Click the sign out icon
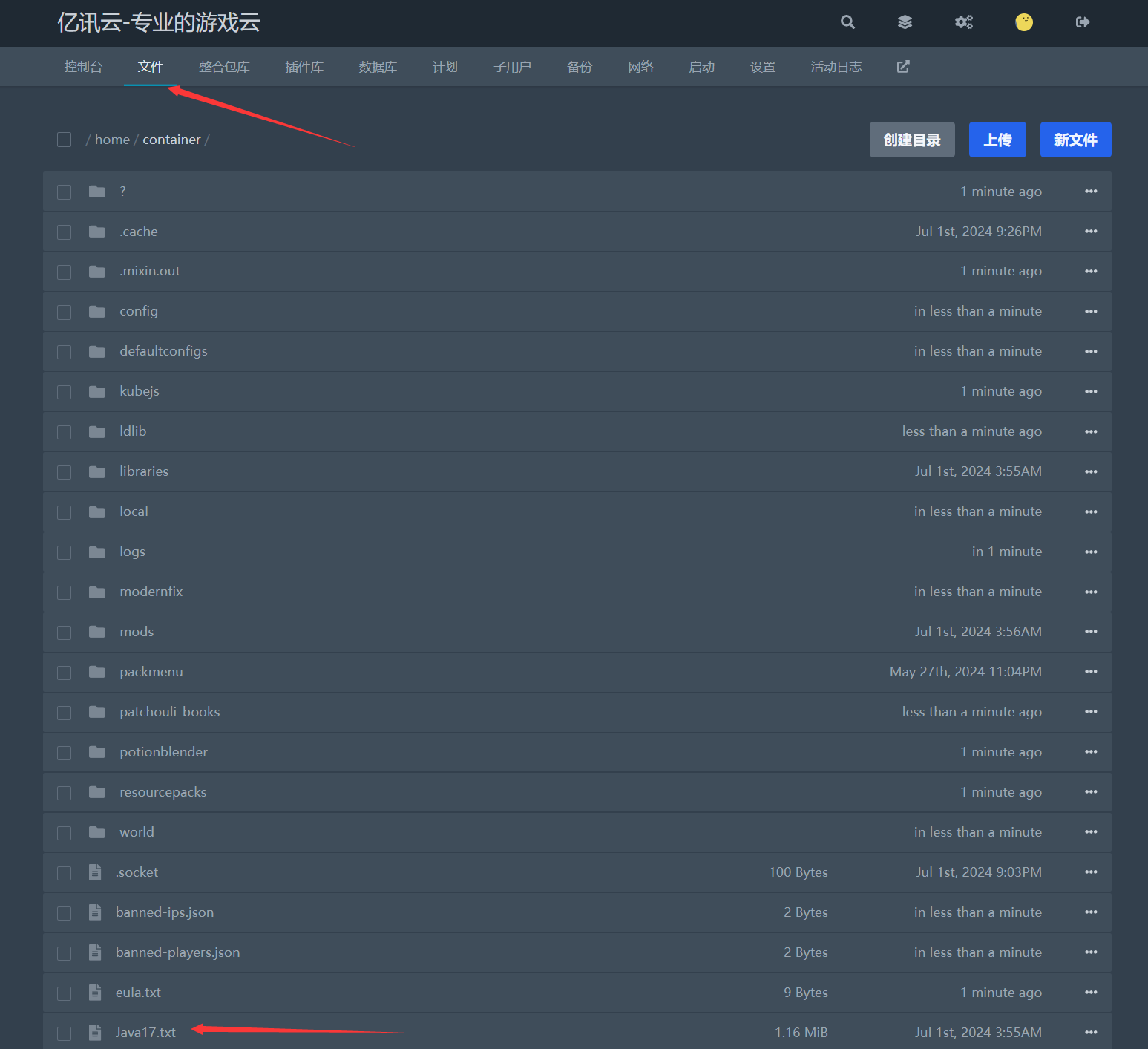The width and height of the screenshot is (1148, 1049). click(x=1083, y=22)
